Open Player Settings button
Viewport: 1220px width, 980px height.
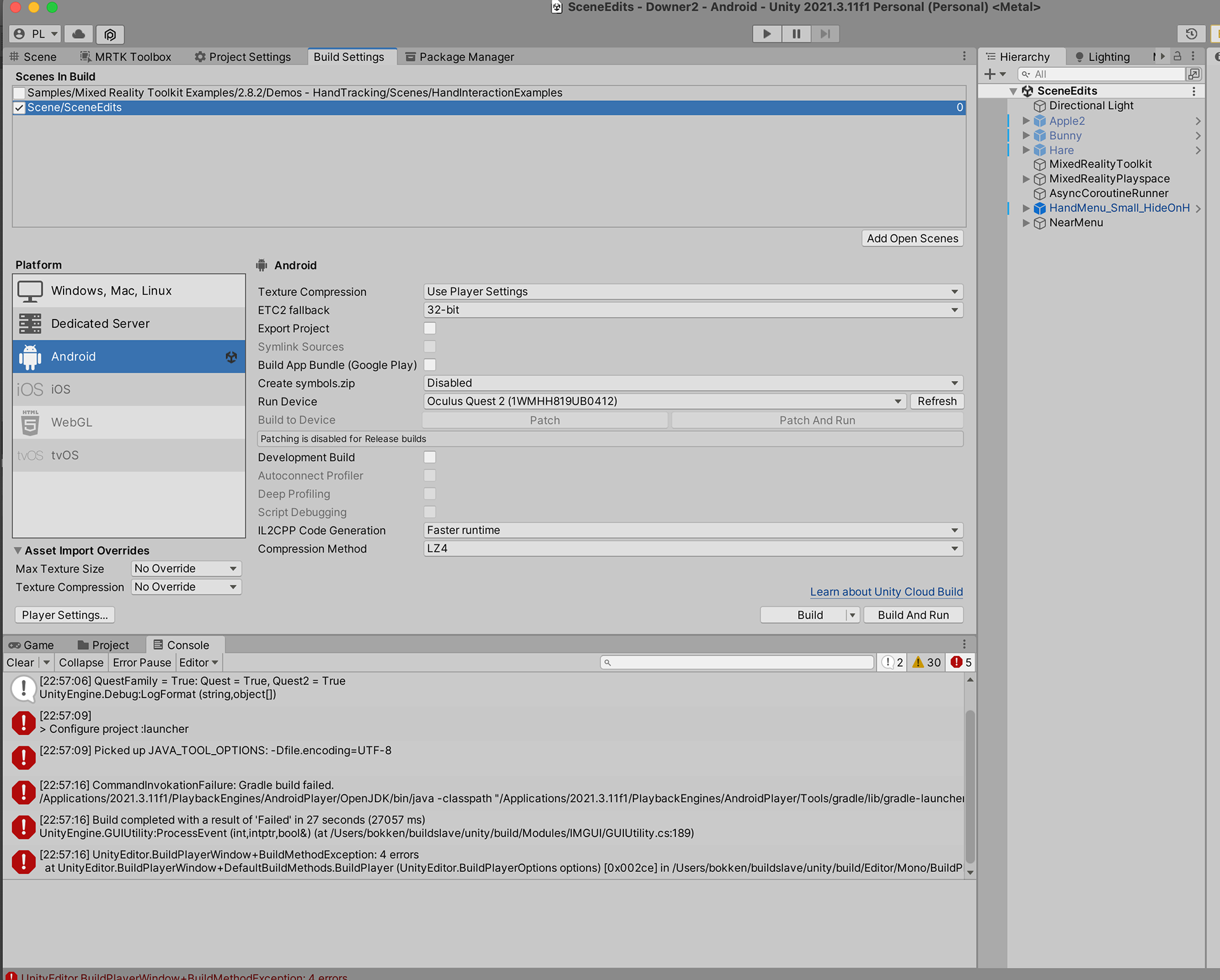[65, 615]
